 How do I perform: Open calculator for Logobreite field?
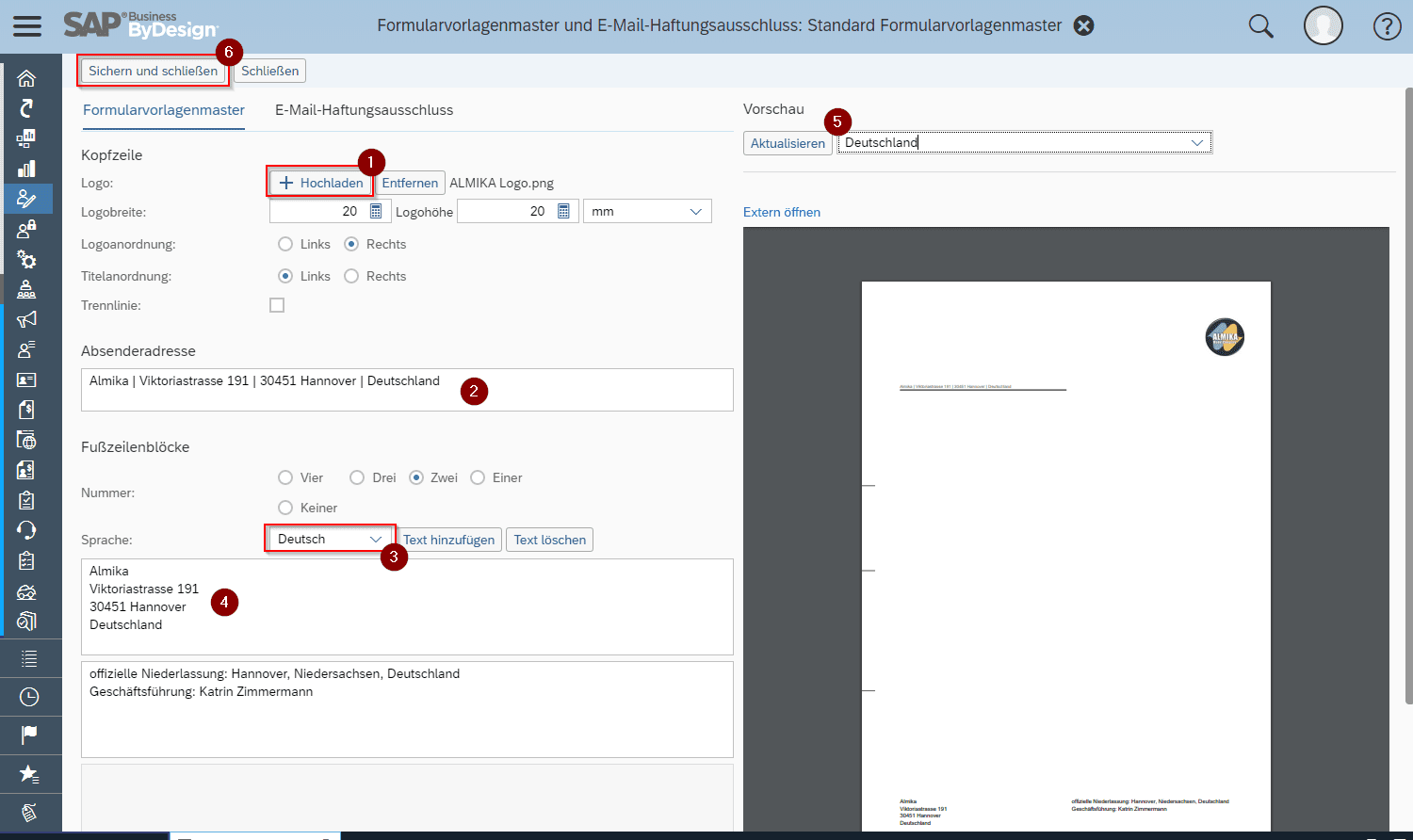376,211
